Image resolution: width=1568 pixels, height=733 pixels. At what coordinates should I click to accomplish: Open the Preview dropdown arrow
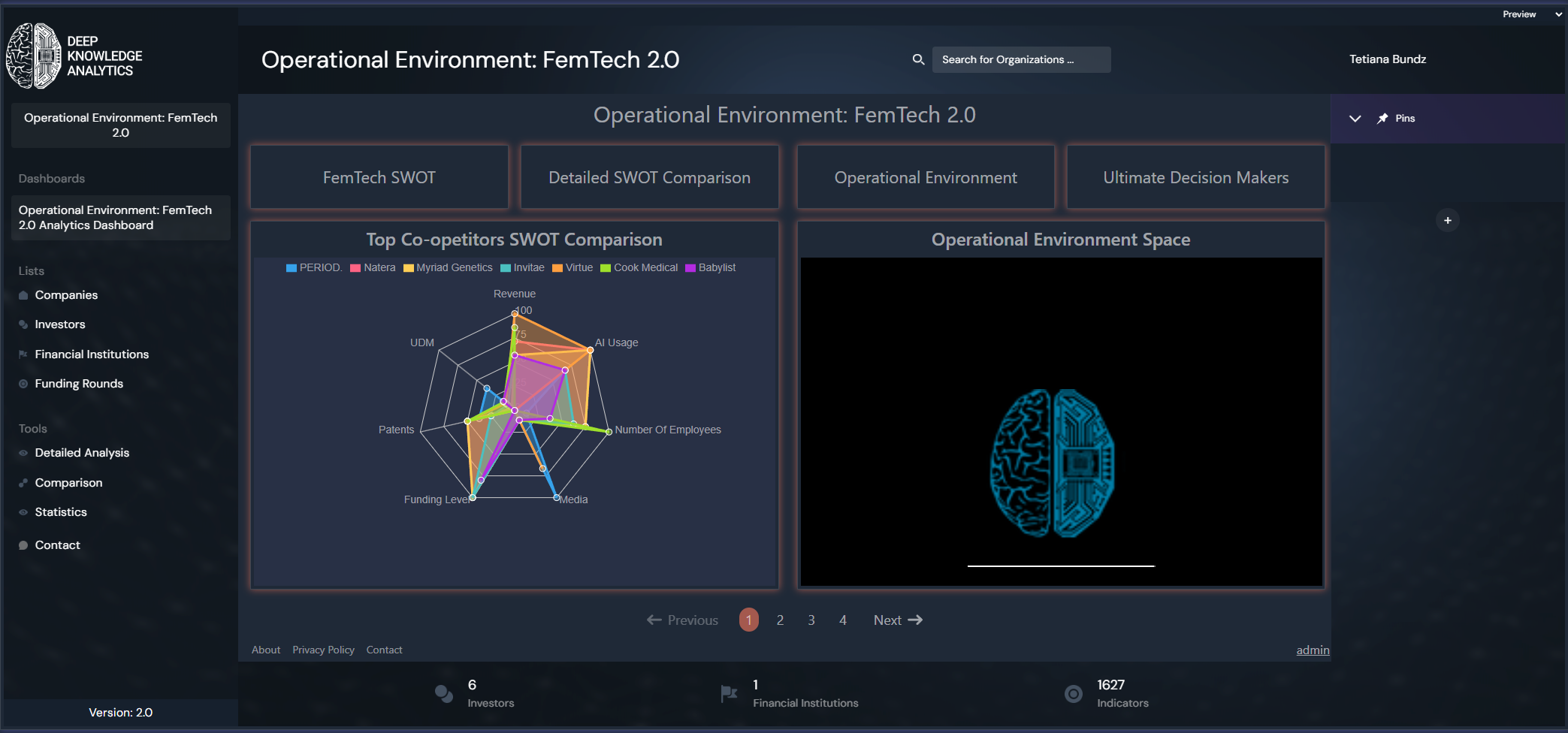pos(1558,14)
